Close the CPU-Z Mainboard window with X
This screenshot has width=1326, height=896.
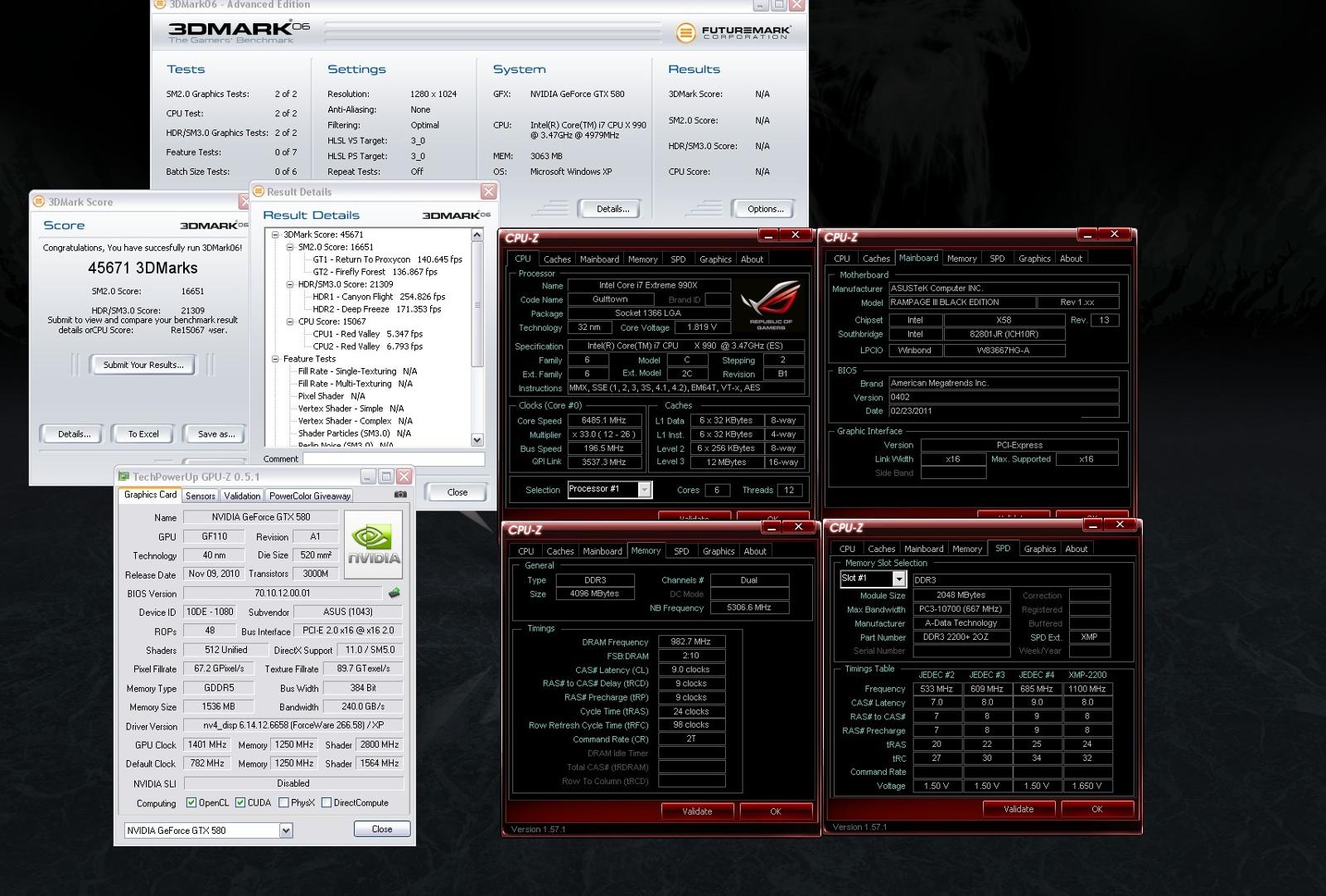pos(1114,235)
